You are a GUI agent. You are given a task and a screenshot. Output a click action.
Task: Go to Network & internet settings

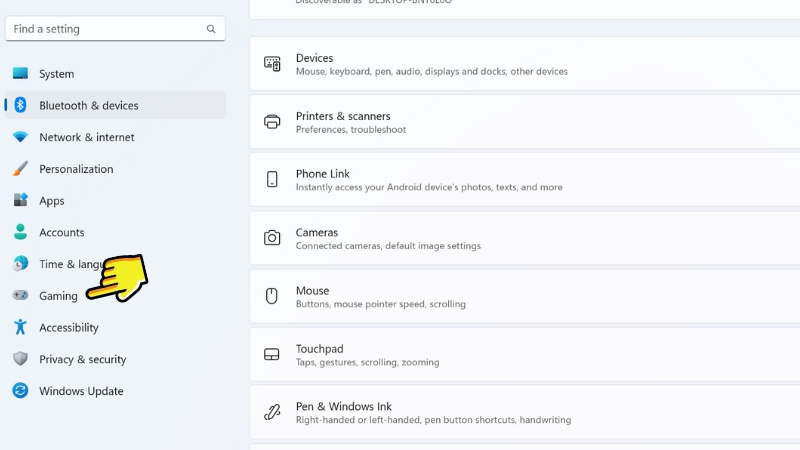click(x=115, y=137)
